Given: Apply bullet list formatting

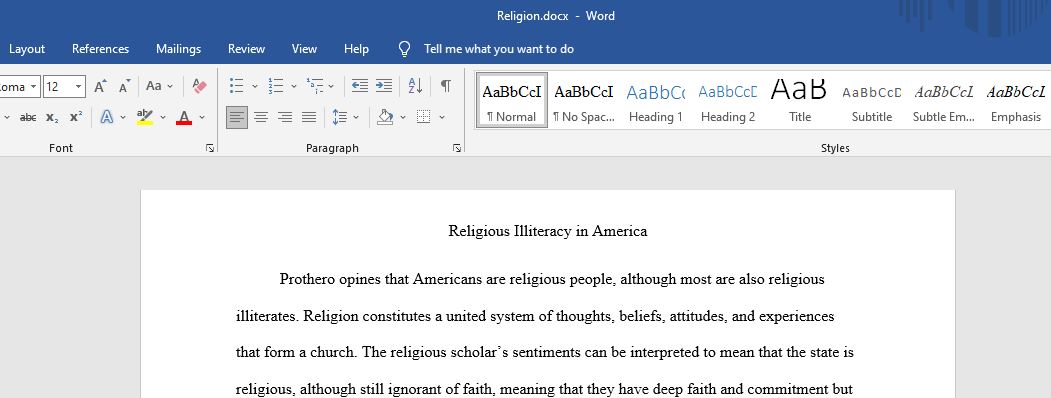Looking at the screenshot, I should (x=236, y=86).
